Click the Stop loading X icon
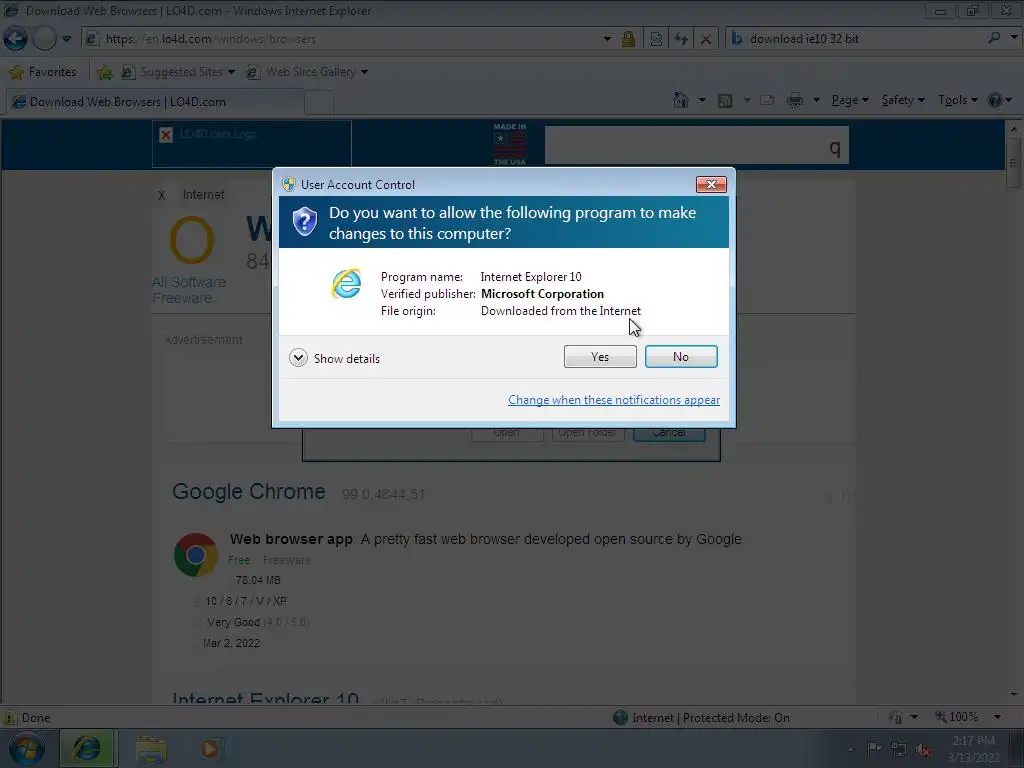The height and width of the screenshot is (768, 1024). [x=706, y=39]
